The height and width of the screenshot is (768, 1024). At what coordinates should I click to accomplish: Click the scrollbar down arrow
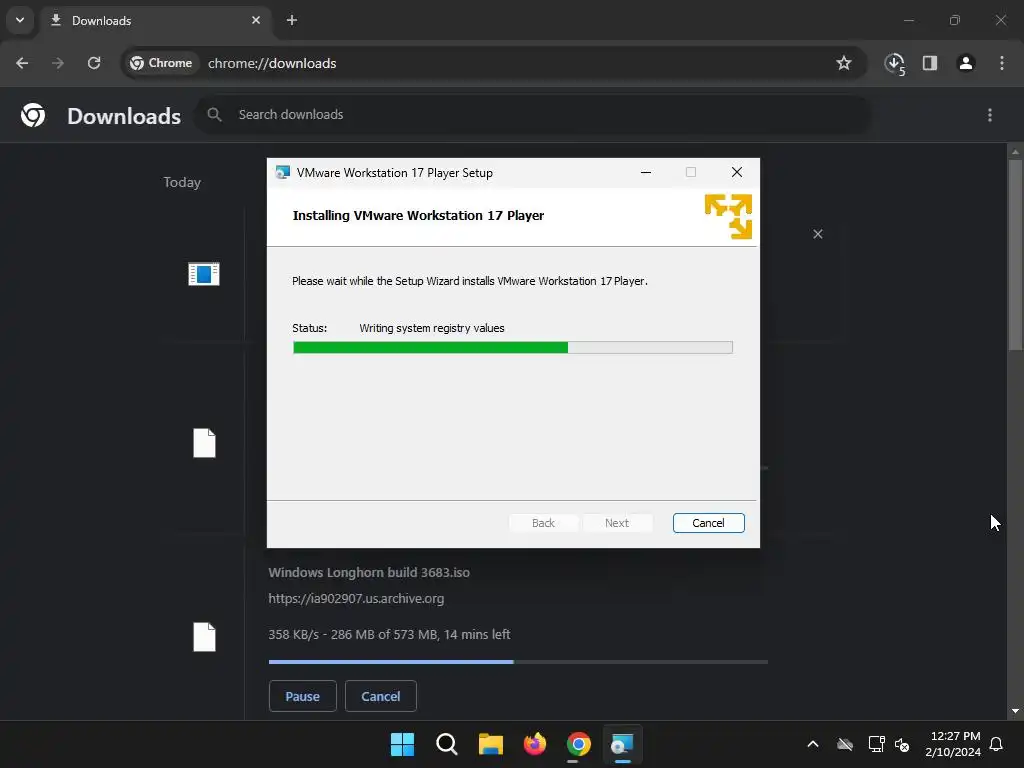[1015, 711]
